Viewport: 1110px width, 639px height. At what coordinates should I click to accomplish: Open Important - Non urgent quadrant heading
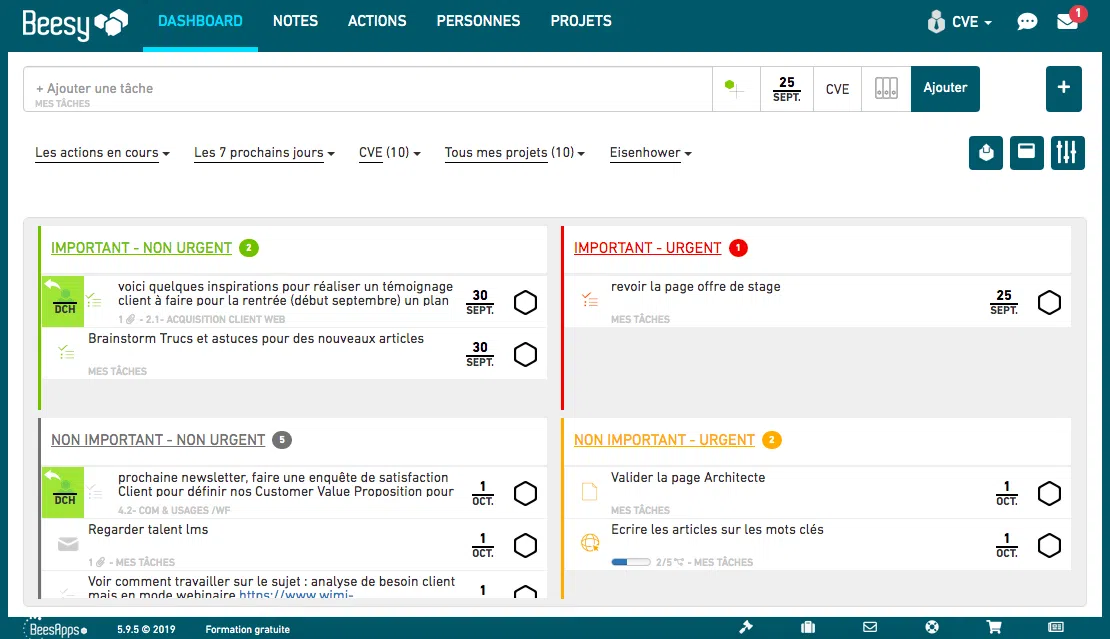pos(141,248)
